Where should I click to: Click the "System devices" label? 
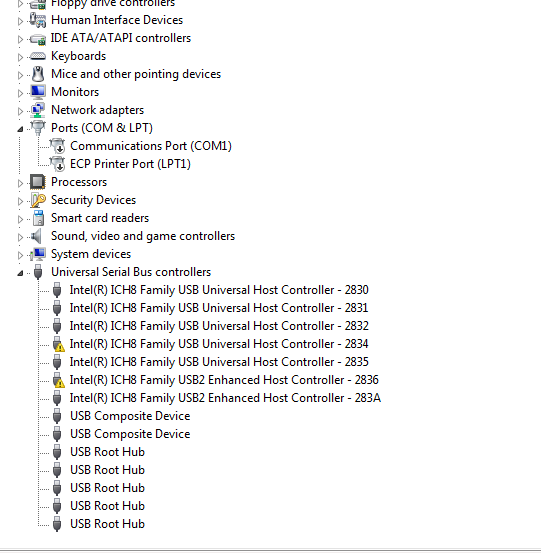[x=91, y=254]
